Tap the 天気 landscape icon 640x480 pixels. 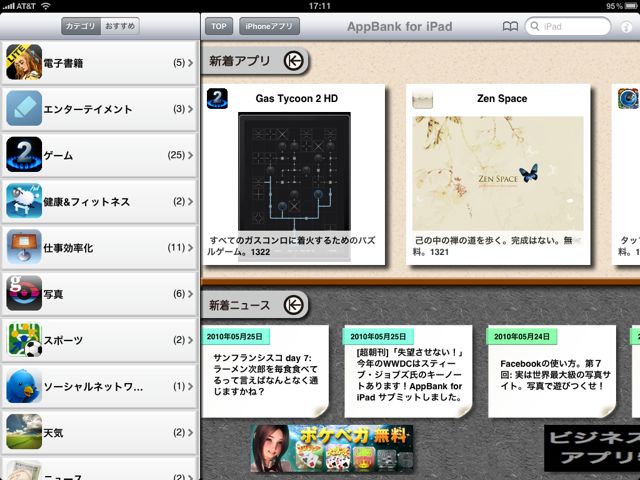(x=24, y=431)
